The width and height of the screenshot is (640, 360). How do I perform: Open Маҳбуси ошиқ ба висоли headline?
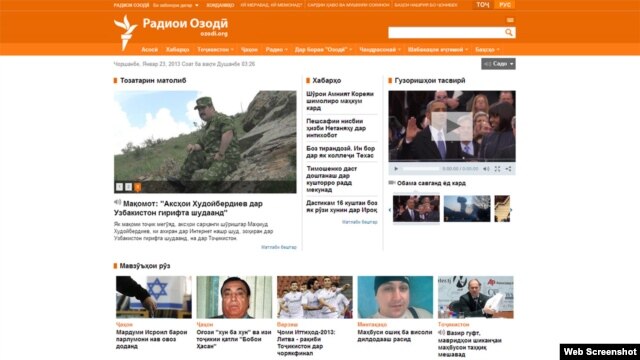395,336
